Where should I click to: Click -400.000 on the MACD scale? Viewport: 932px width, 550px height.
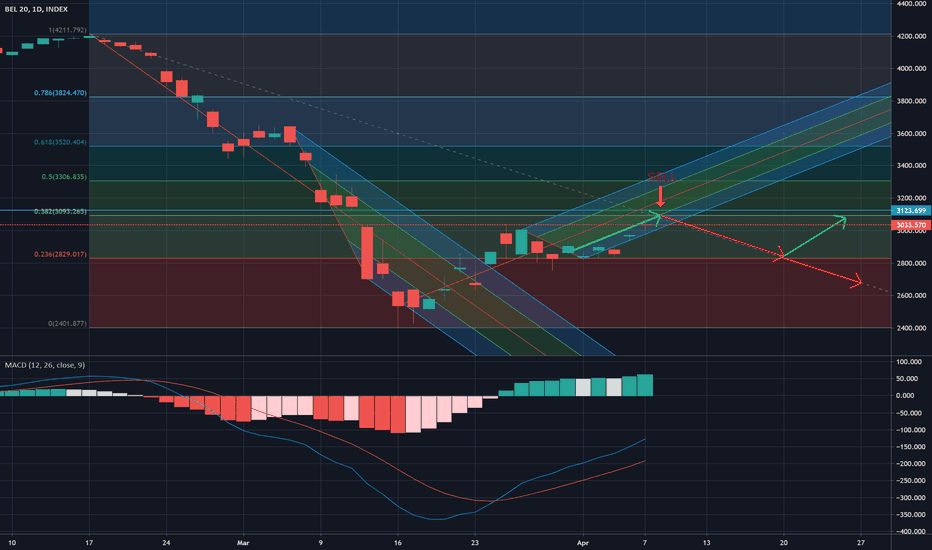point(909,532)
